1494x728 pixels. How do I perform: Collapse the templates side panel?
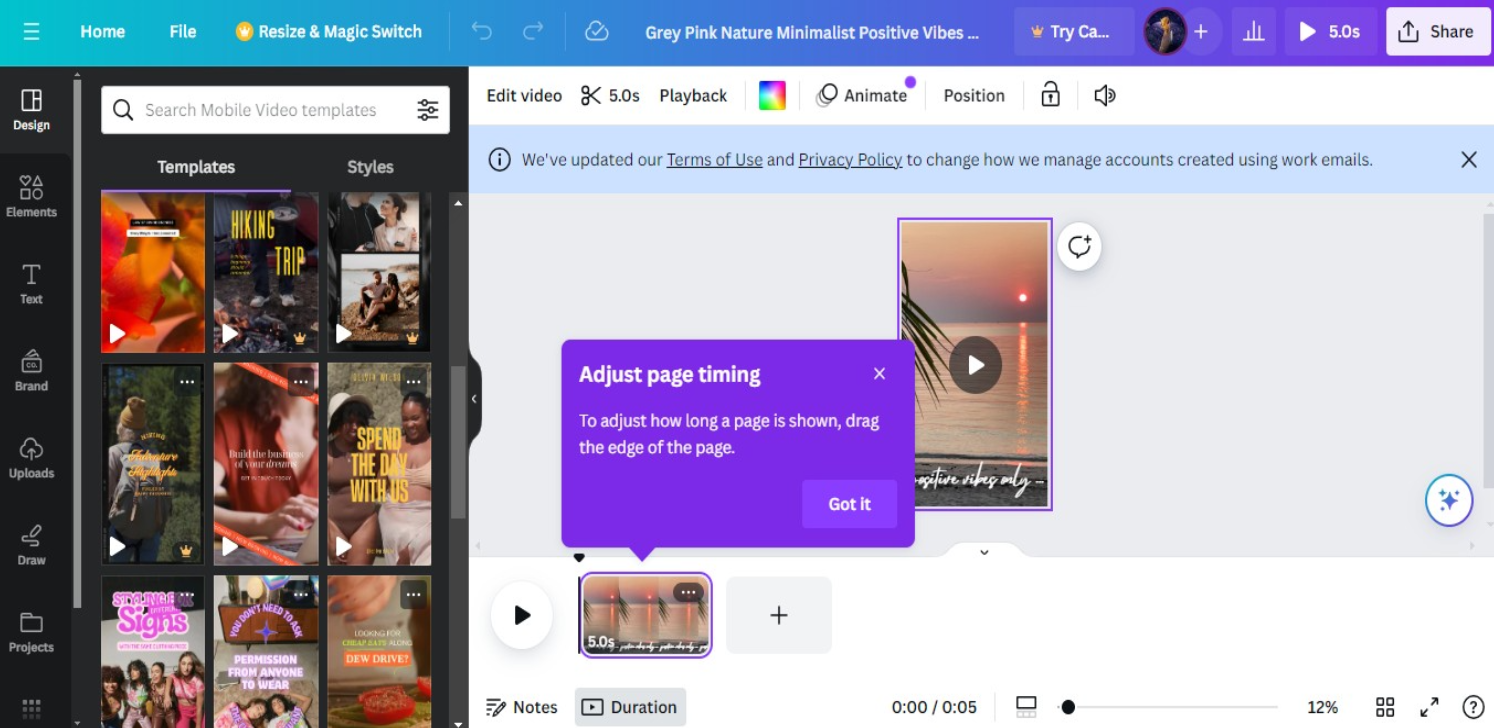pos(474,399)
